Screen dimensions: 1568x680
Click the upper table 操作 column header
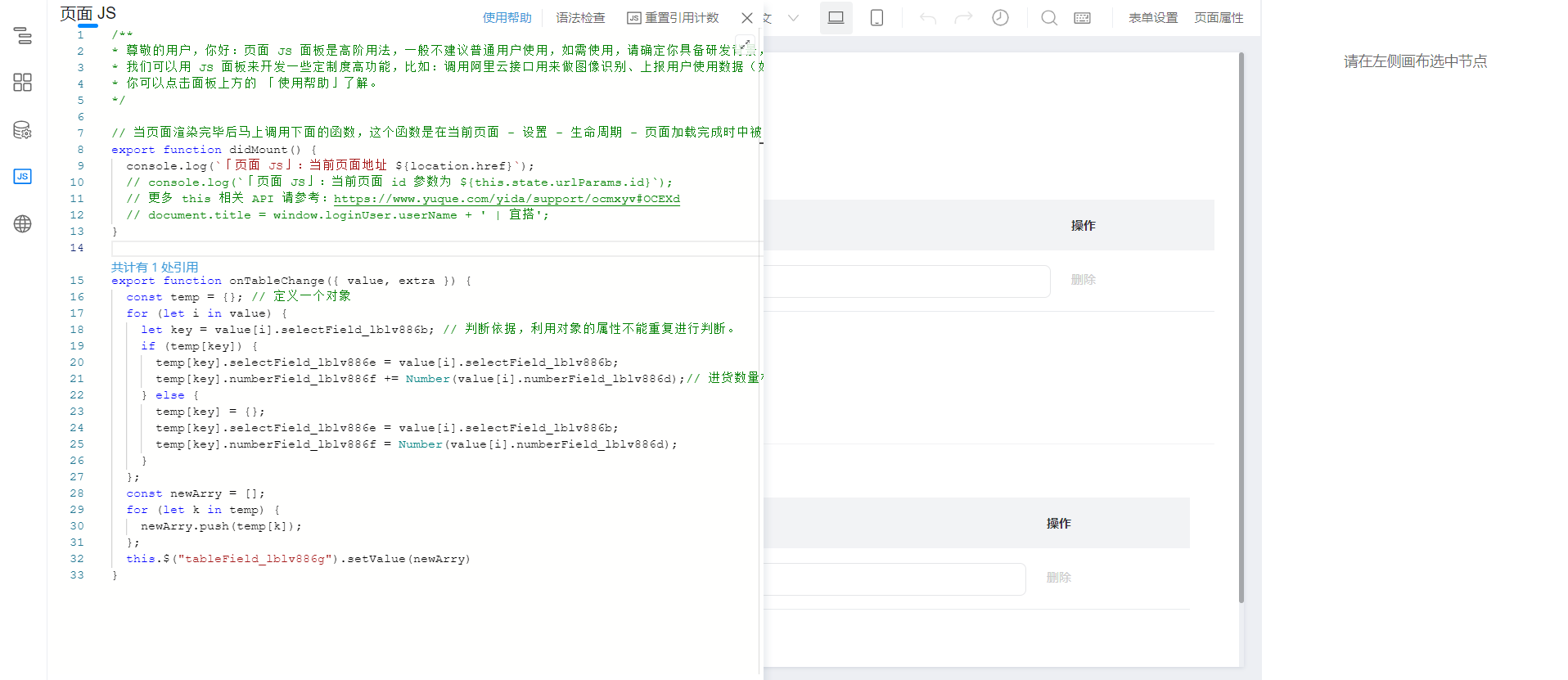1084,226
